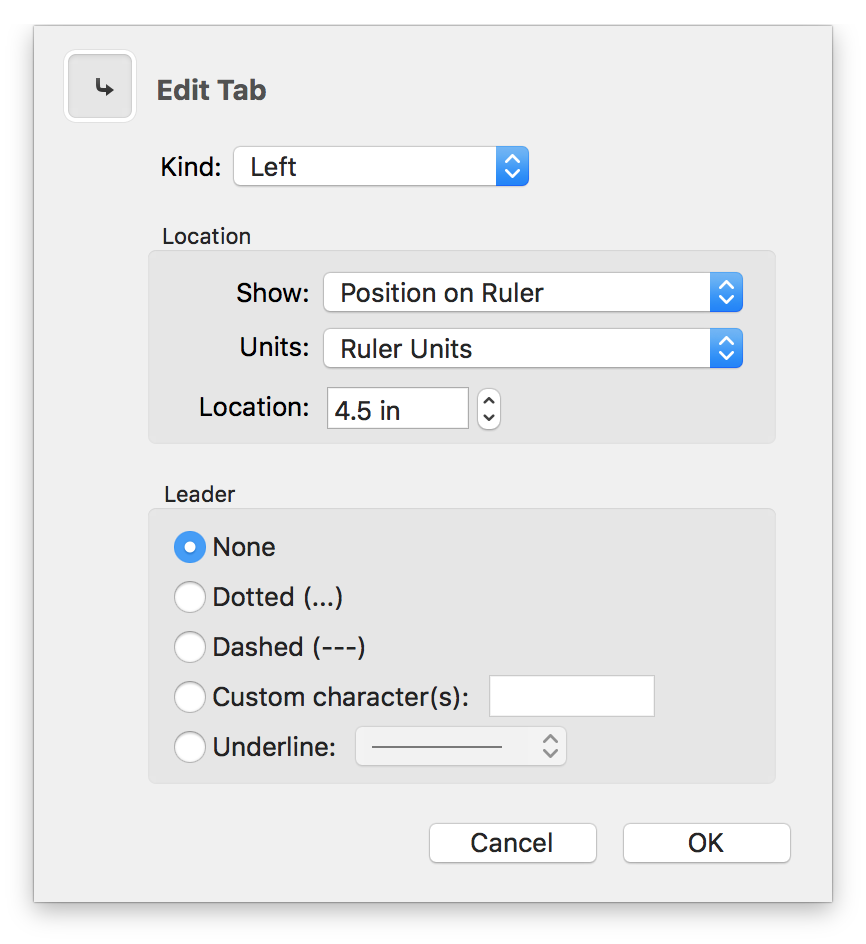The width and height of the screenshot is (866, 944).
Task: Click the left tab arrow icon
Action: click(101, 88)
